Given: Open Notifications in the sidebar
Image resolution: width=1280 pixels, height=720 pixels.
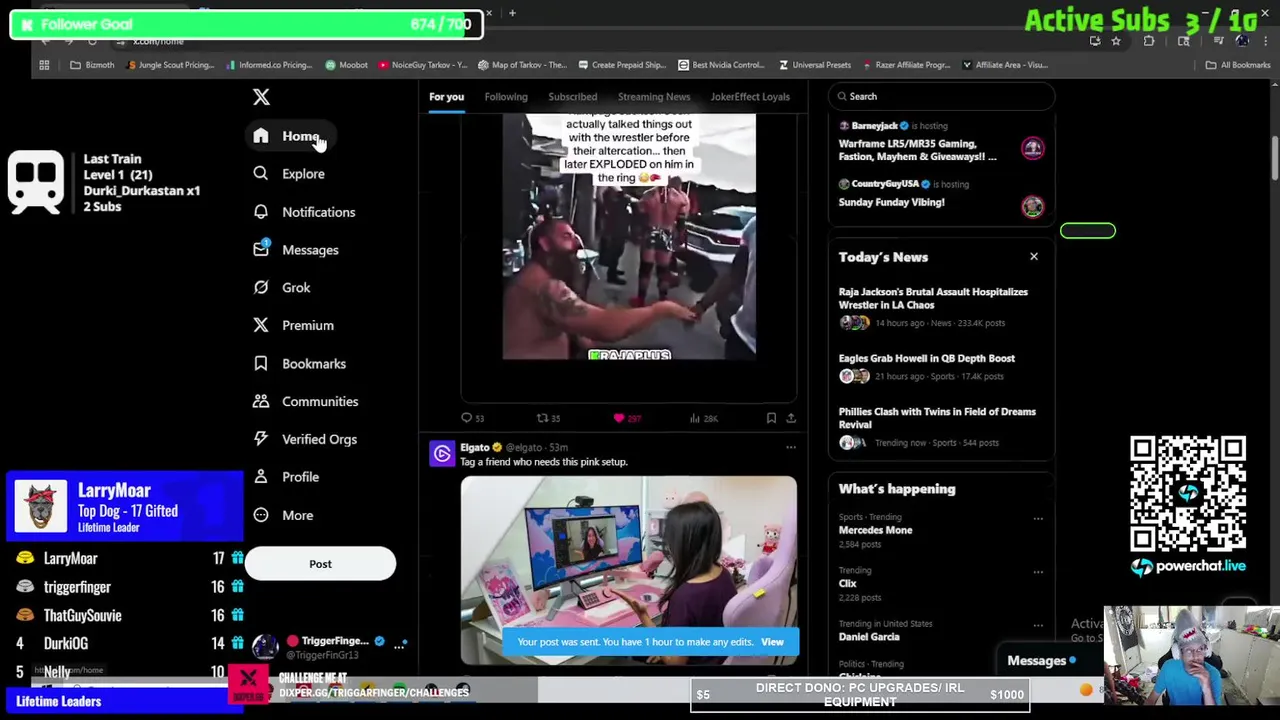Looking at the screenshot, I should (x=304, y=212).
